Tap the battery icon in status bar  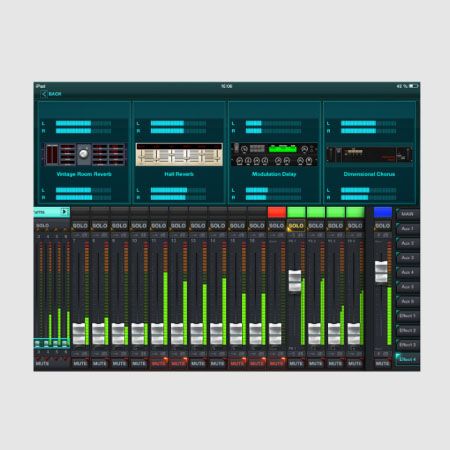[x=413, y=86]
